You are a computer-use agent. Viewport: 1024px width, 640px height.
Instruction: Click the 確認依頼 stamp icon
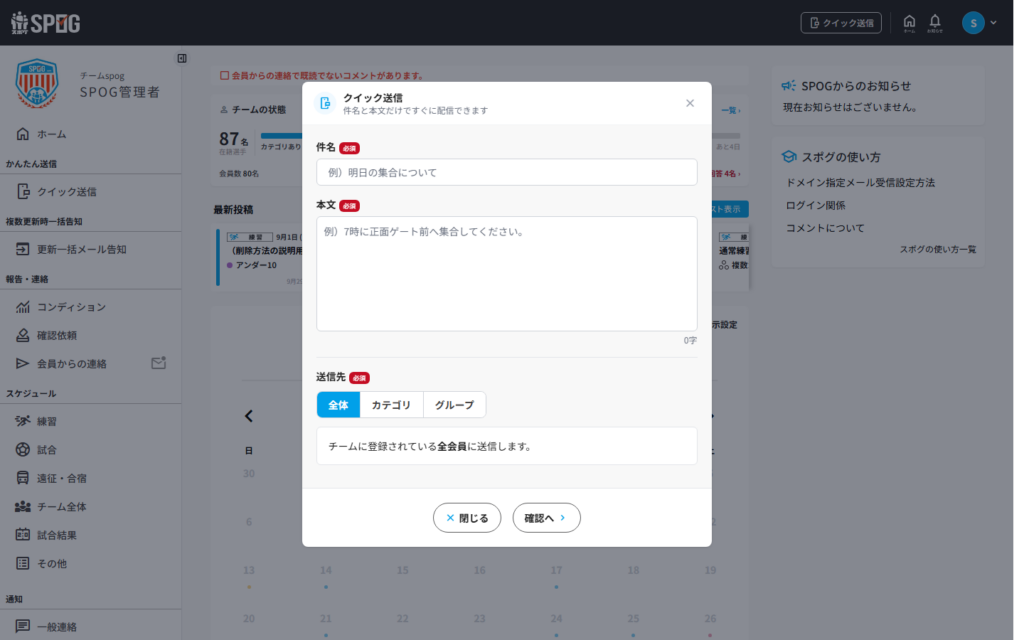point(23,335)
